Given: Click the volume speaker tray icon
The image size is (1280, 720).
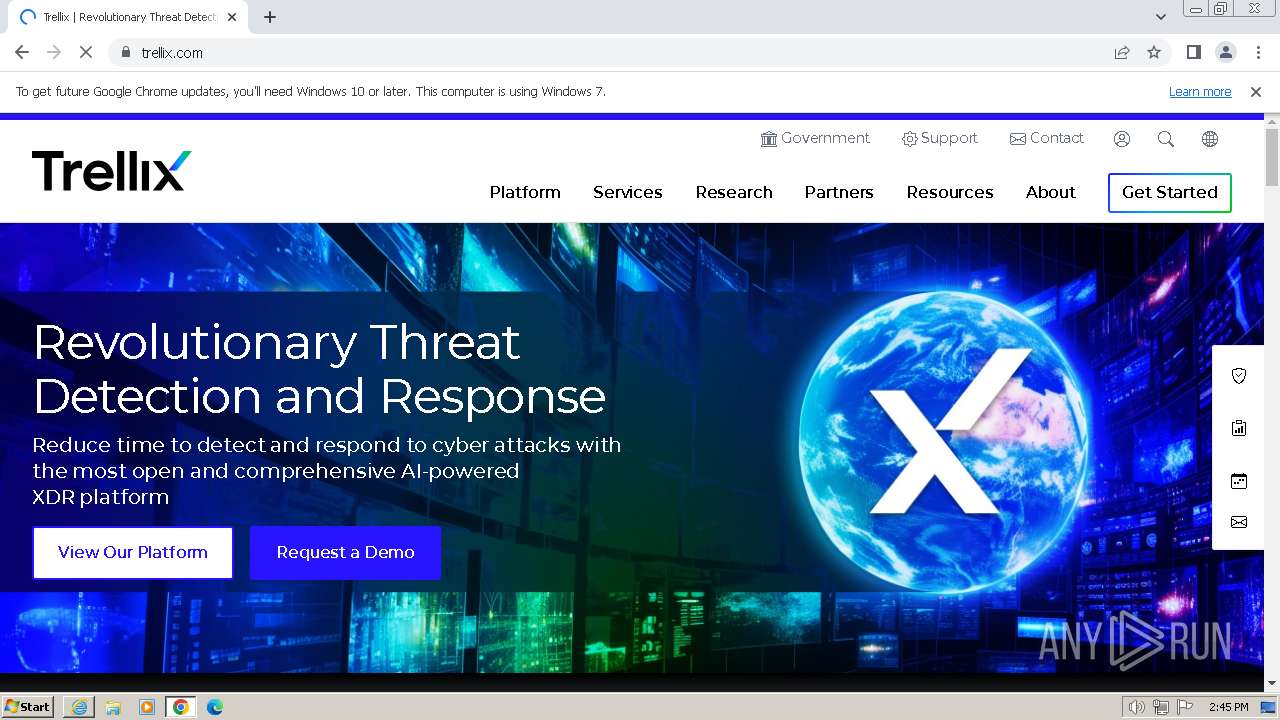Looking at the screenshot, I should pyautogui.click(x=1137, y=707).
